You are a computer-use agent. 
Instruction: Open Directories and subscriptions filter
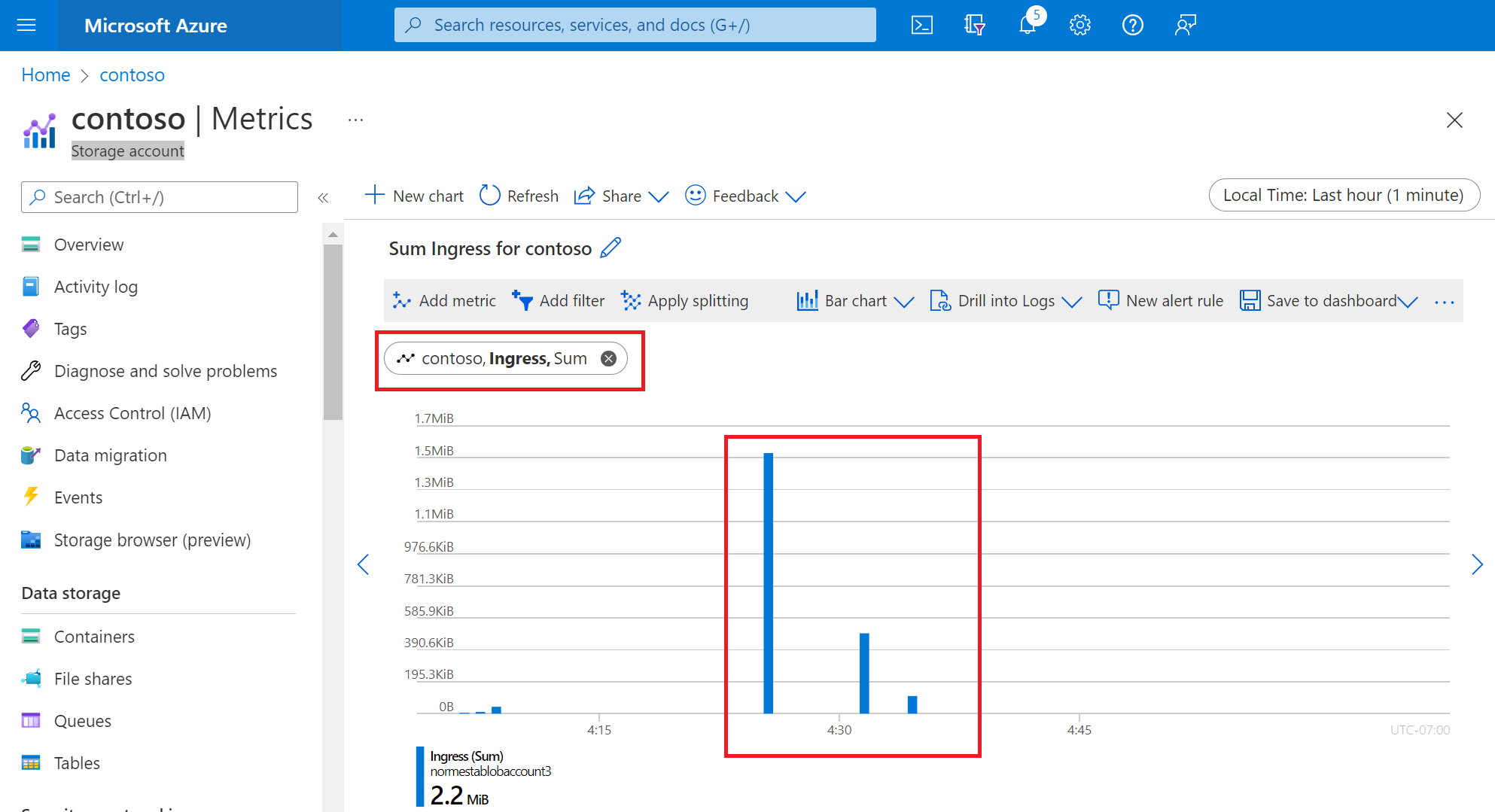click(x=975, y=26)
